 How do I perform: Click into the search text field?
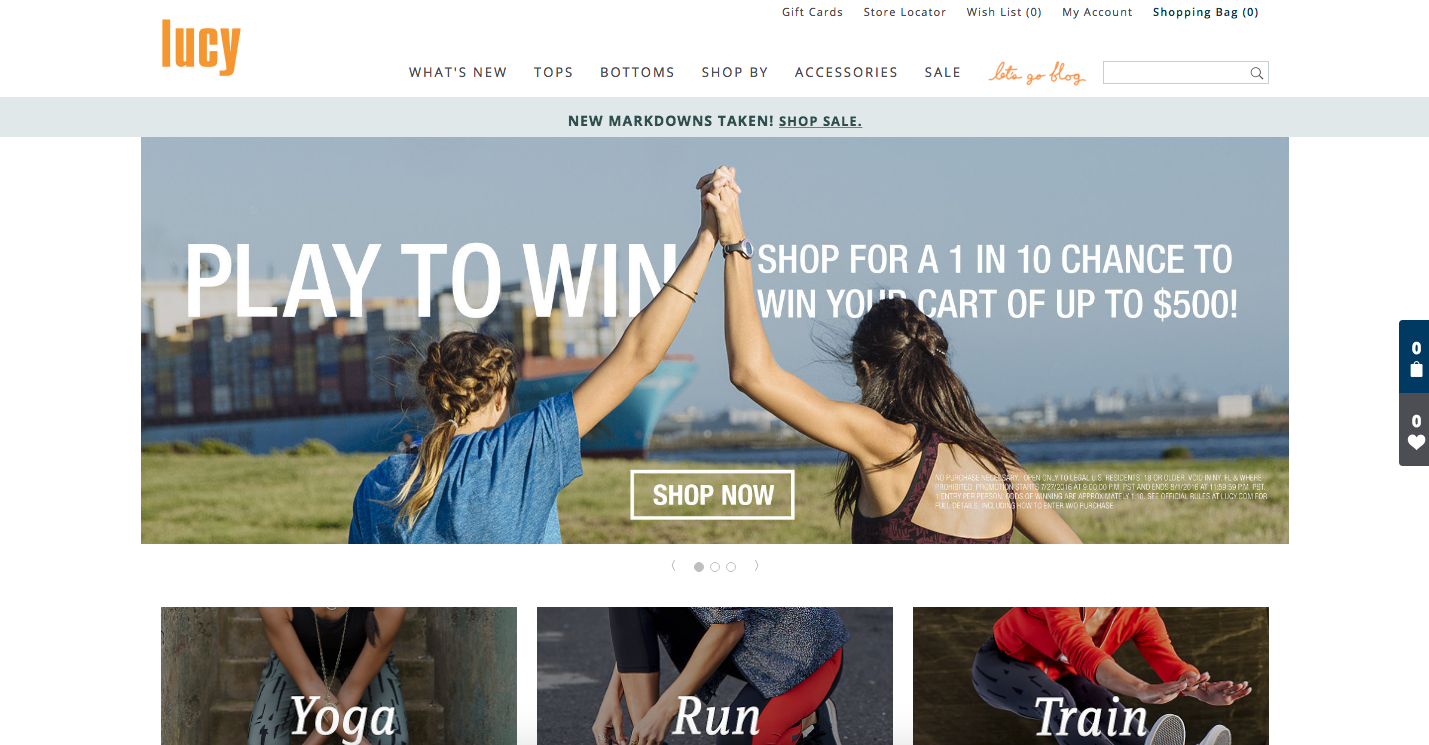[x=1176, y=73]
